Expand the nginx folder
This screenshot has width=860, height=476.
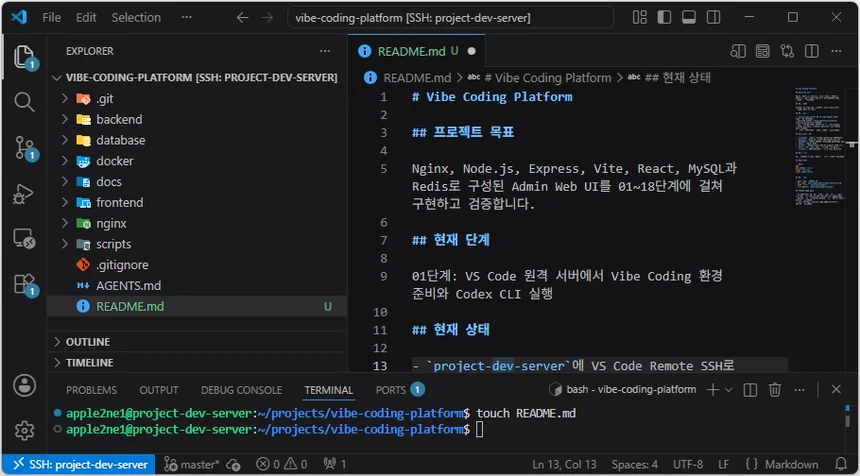click(x=197, y=224)
